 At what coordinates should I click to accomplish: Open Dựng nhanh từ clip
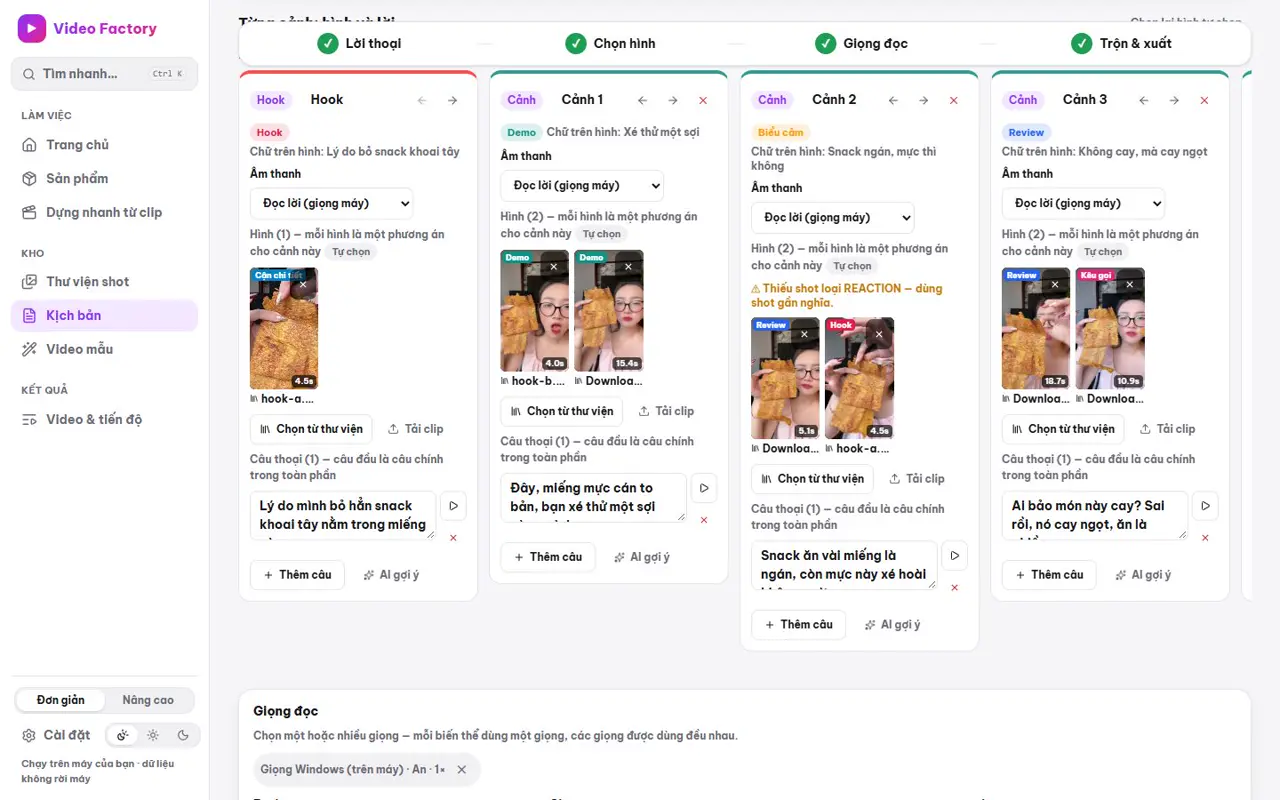pos(104,212)
